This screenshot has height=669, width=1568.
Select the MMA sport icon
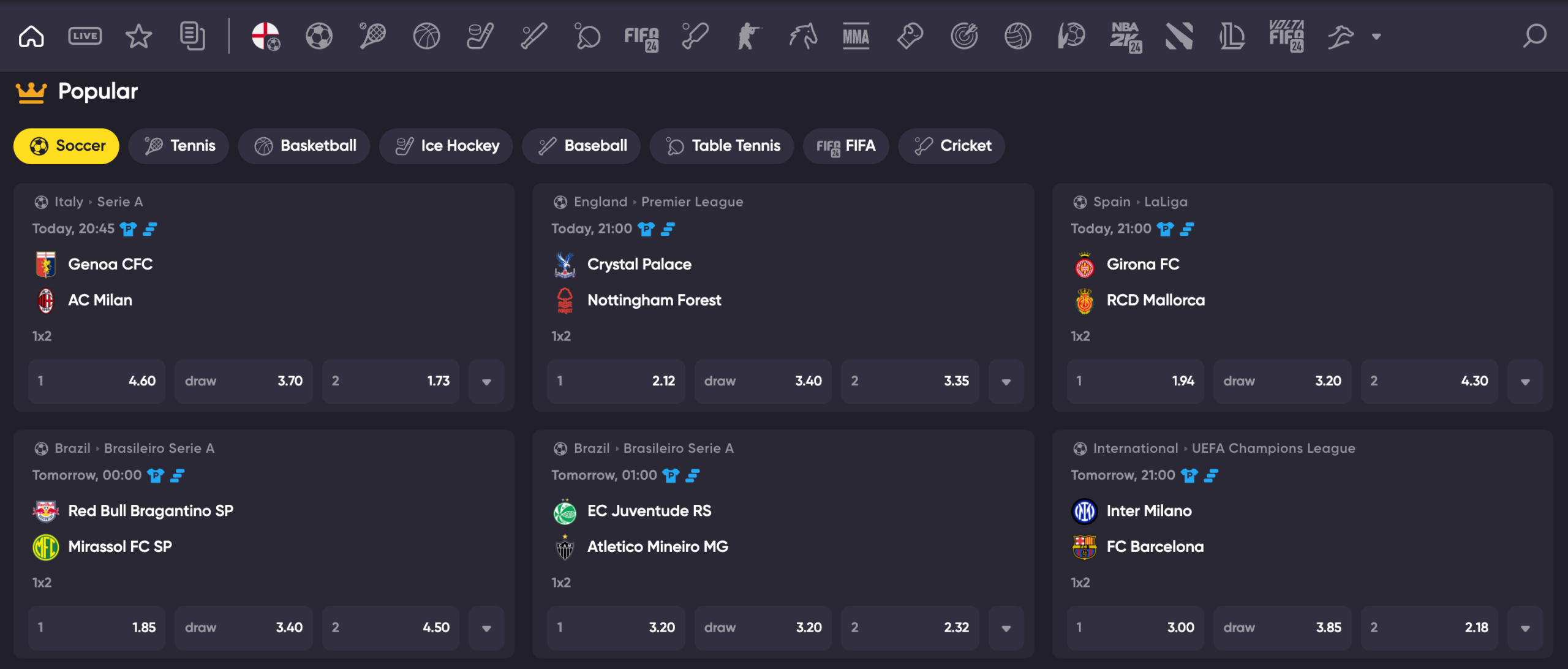tap(856, 36)
